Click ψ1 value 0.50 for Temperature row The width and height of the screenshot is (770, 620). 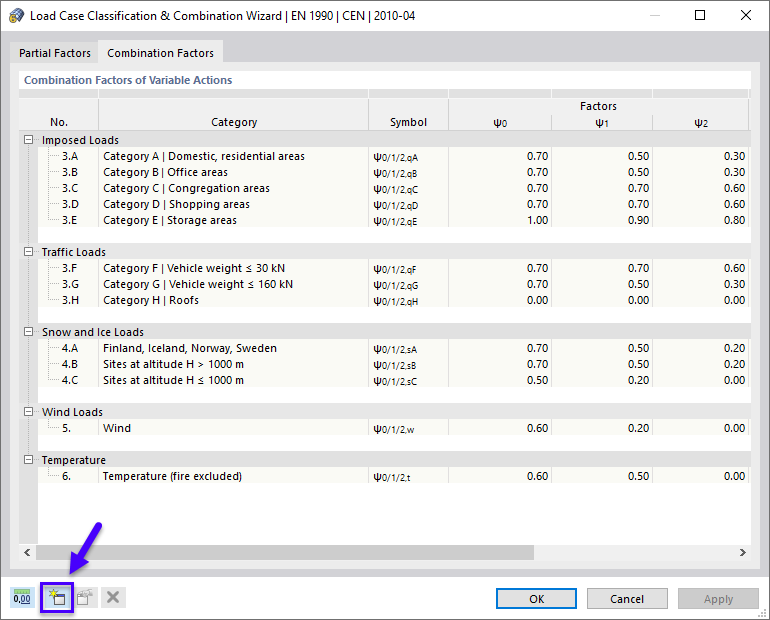(602, 476)
